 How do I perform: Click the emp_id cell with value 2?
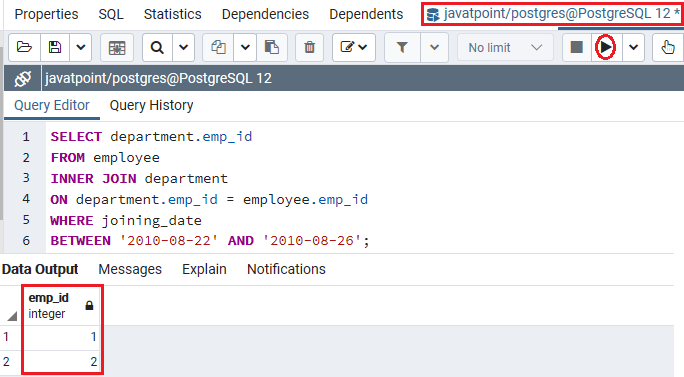62,362
